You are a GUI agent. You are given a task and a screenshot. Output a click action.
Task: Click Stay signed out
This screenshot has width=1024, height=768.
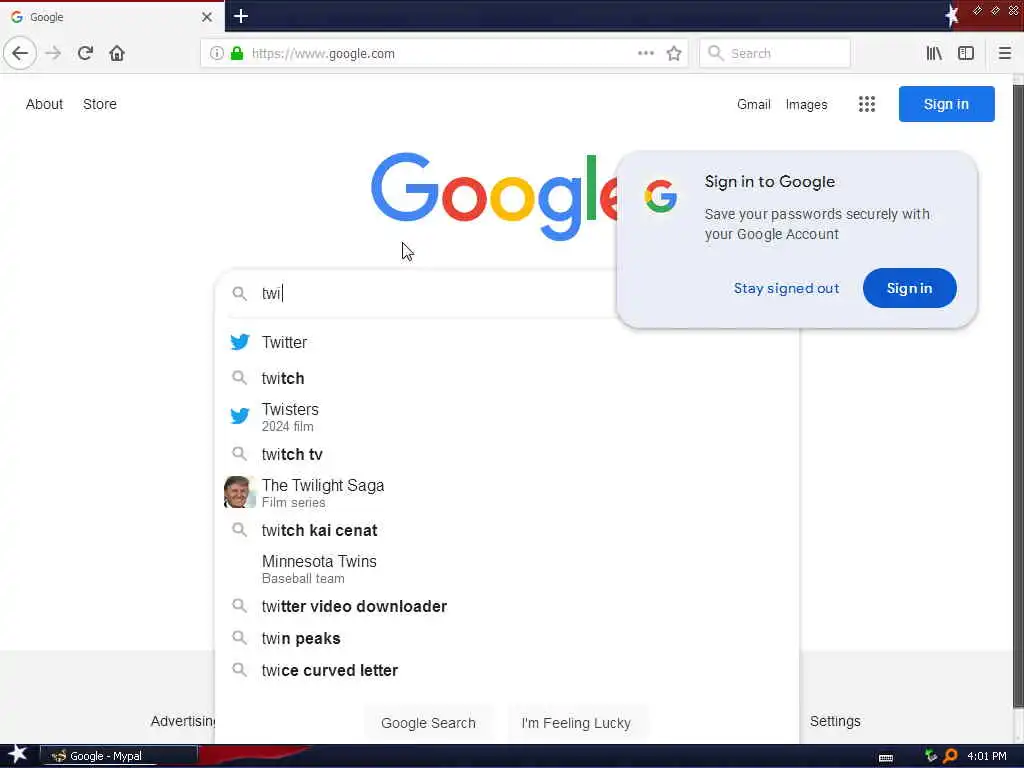pos(786,288)
